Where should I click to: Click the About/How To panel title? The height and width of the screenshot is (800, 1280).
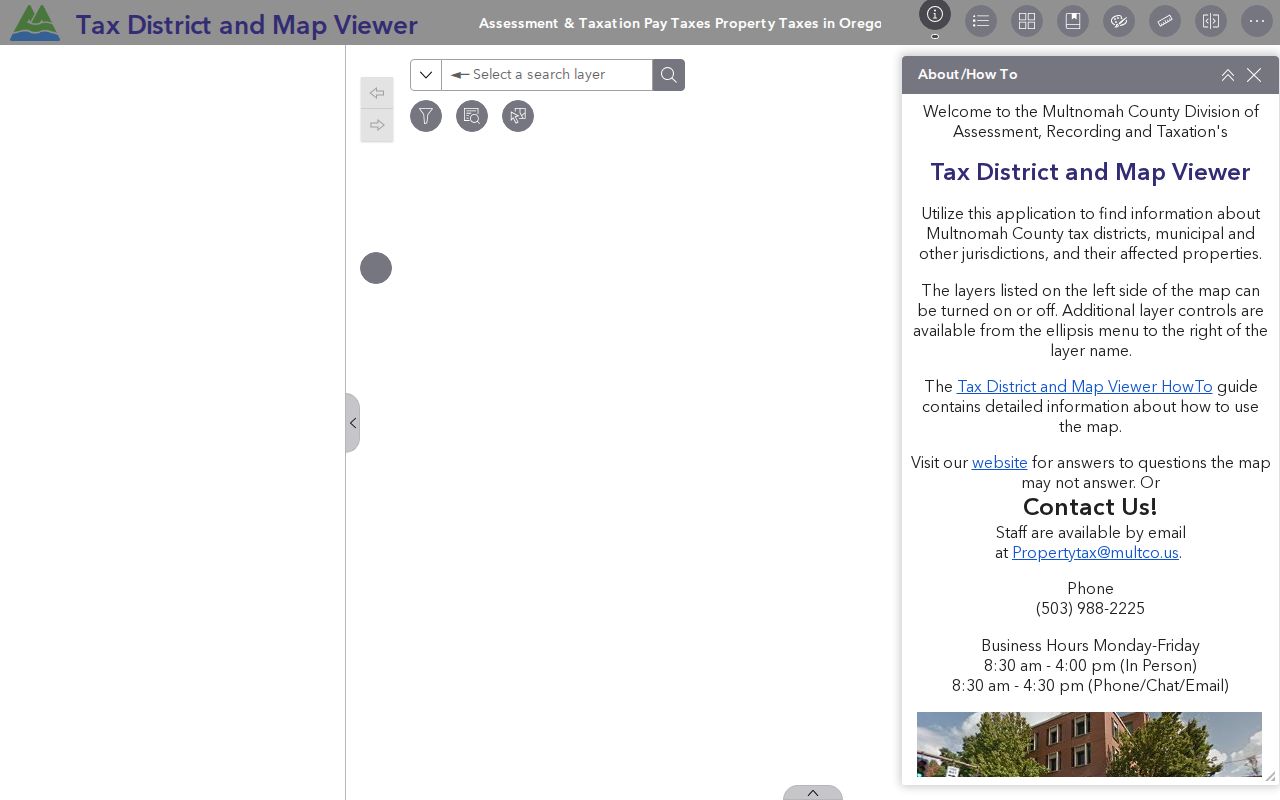968,75
